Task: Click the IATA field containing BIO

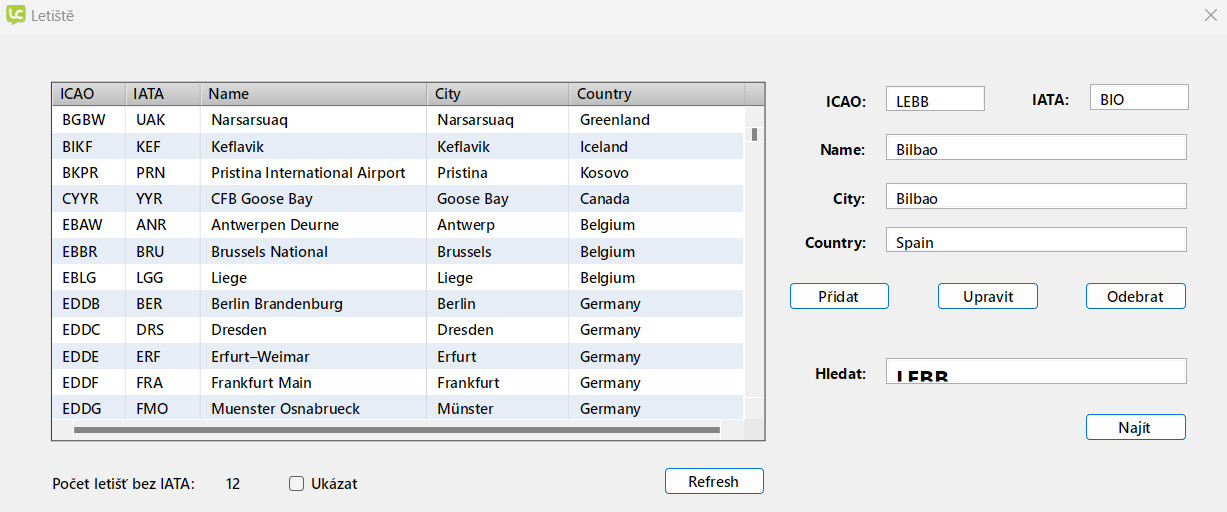Action: pyautogui.click(x=1138, y=98)
